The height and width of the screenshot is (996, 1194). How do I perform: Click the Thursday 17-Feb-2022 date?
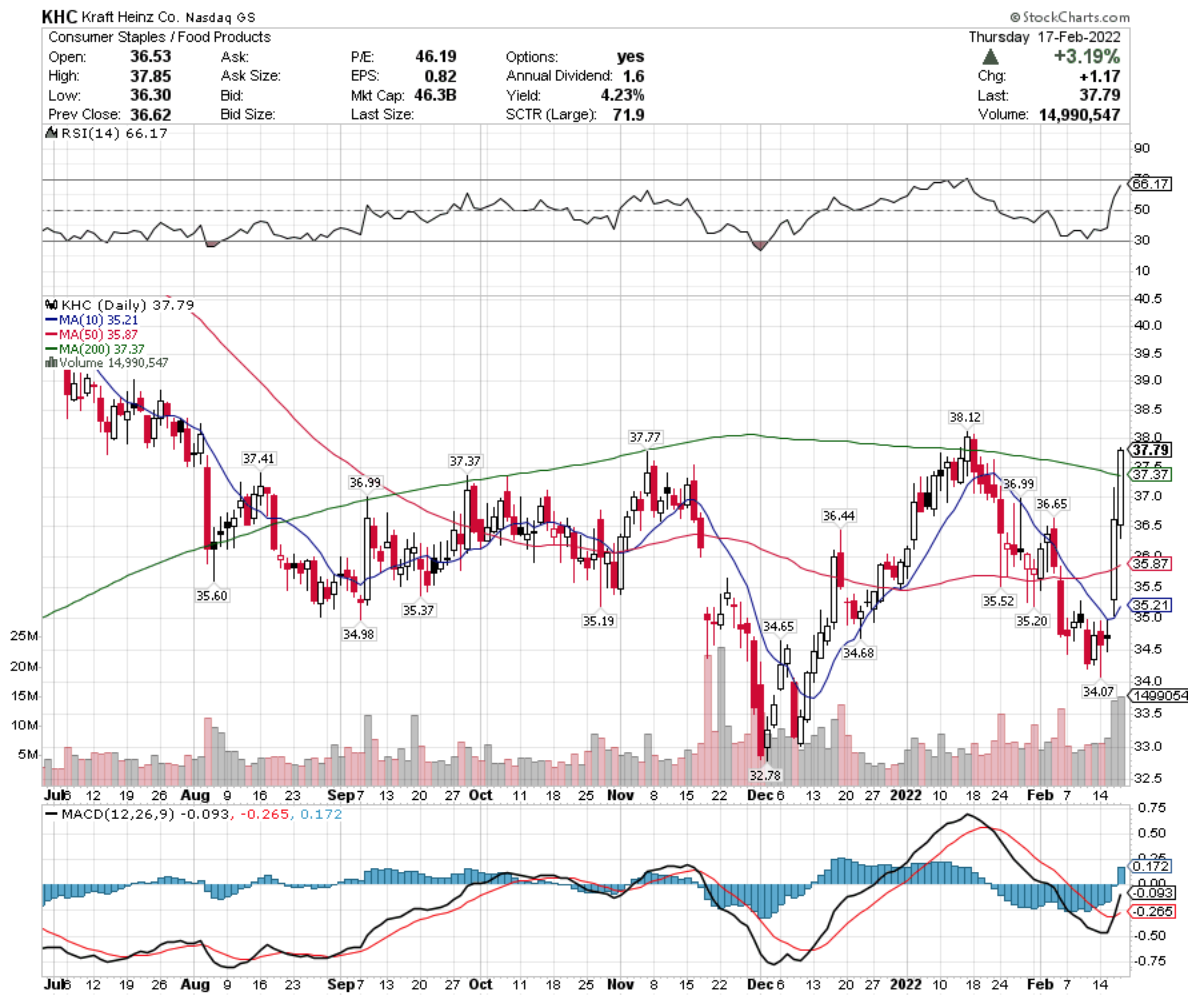coord(1044,37)
